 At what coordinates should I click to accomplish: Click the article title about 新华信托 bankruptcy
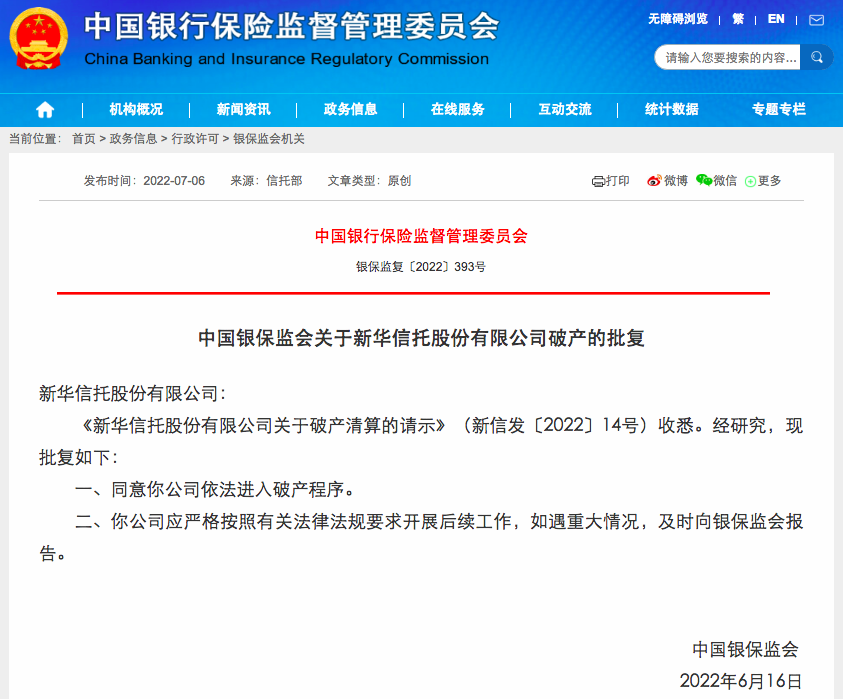pos(422,338)
